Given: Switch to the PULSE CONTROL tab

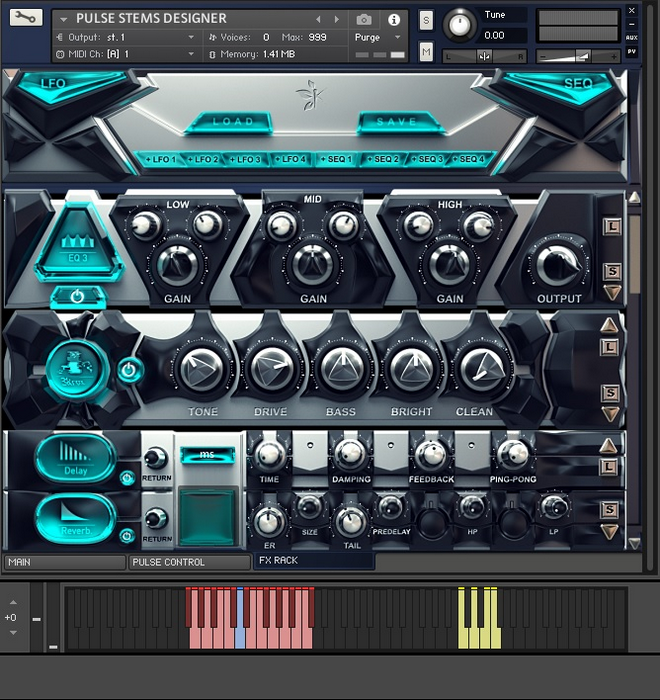Looking at the screenshot, I should click(x=189, y=563).
